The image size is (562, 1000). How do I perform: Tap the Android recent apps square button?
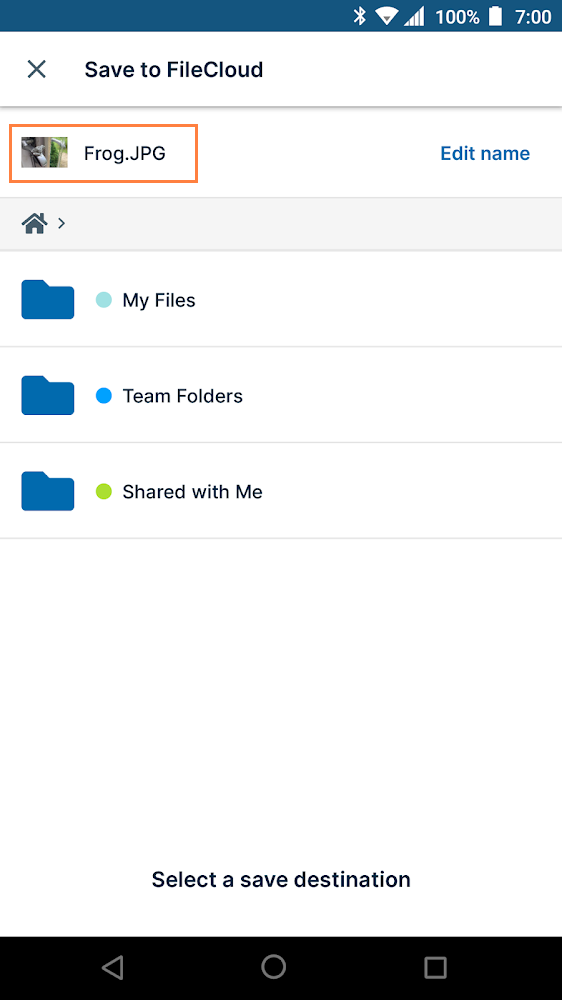click(435, 967)
